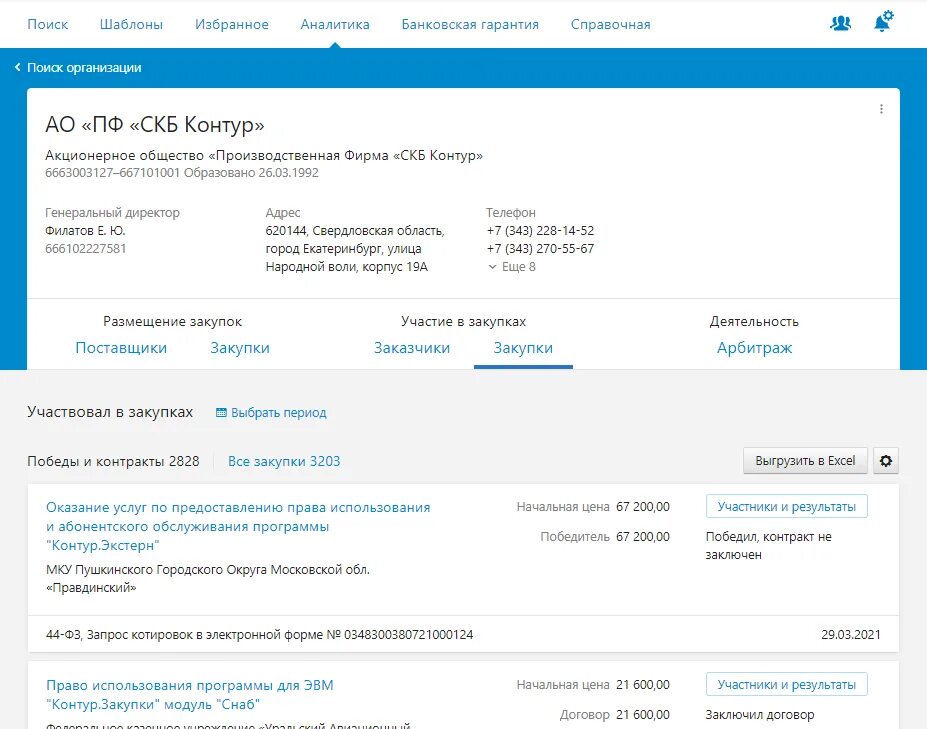Click starting price value 21 600,00
The width and height of the screenshot is (927, 729).
point(643,685)
